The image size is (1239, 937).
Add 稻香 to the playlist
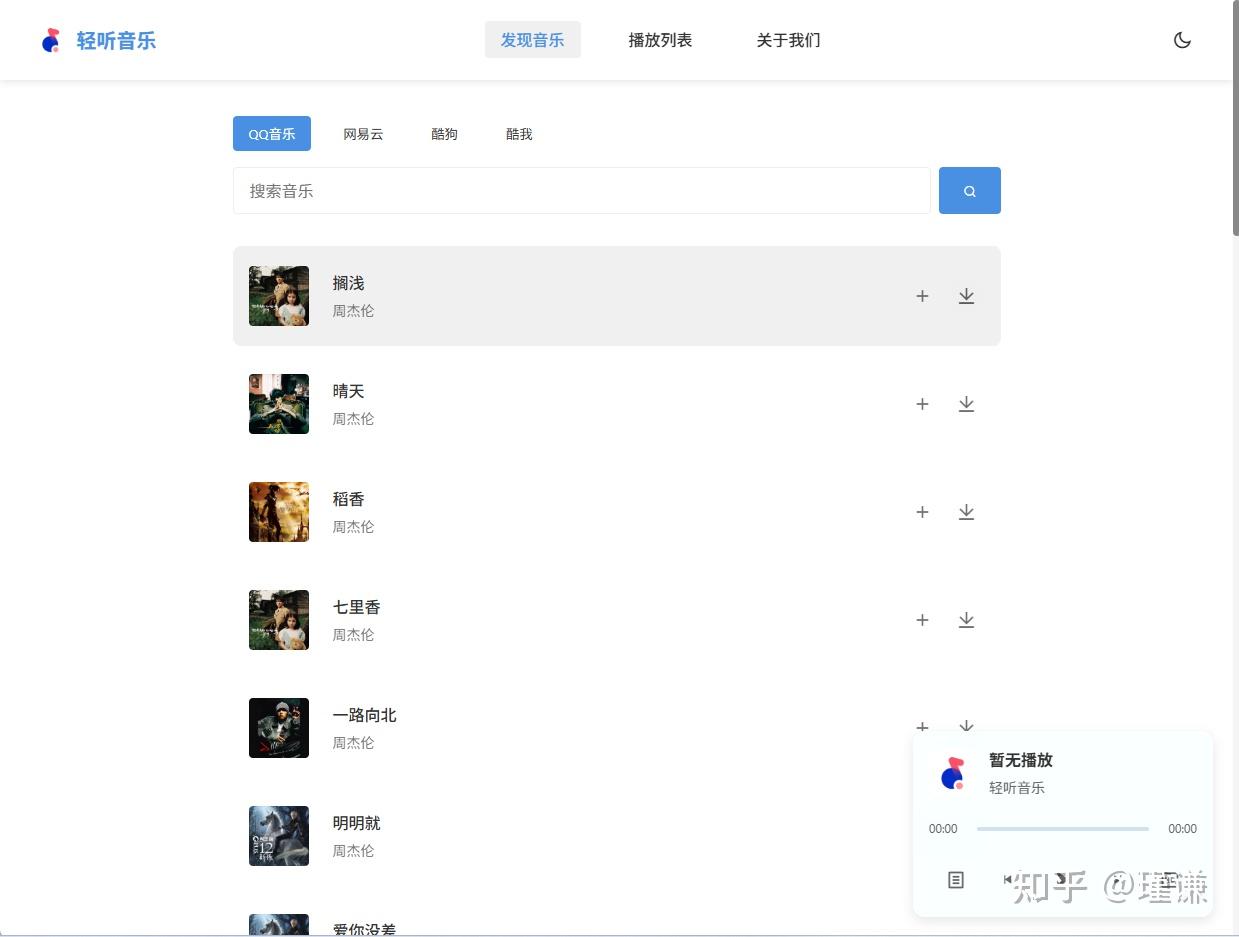pyautogui.click(x=922, y=512)
